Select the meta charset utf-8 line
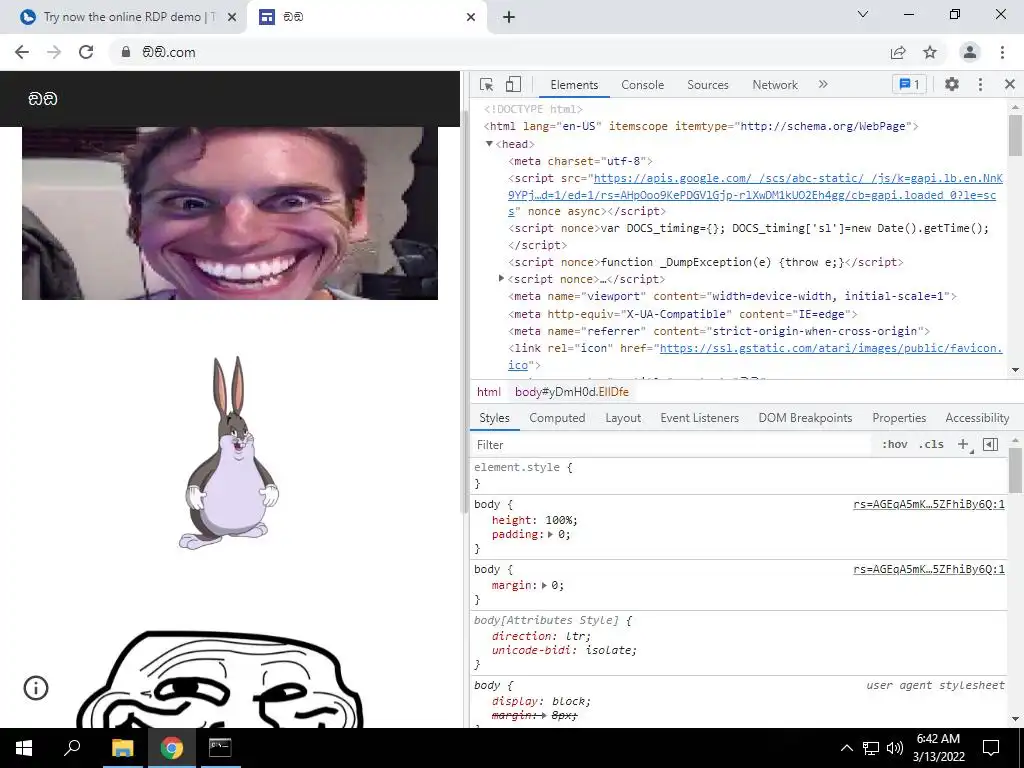This screenshot has height=768, width=1024. [580, 161]
